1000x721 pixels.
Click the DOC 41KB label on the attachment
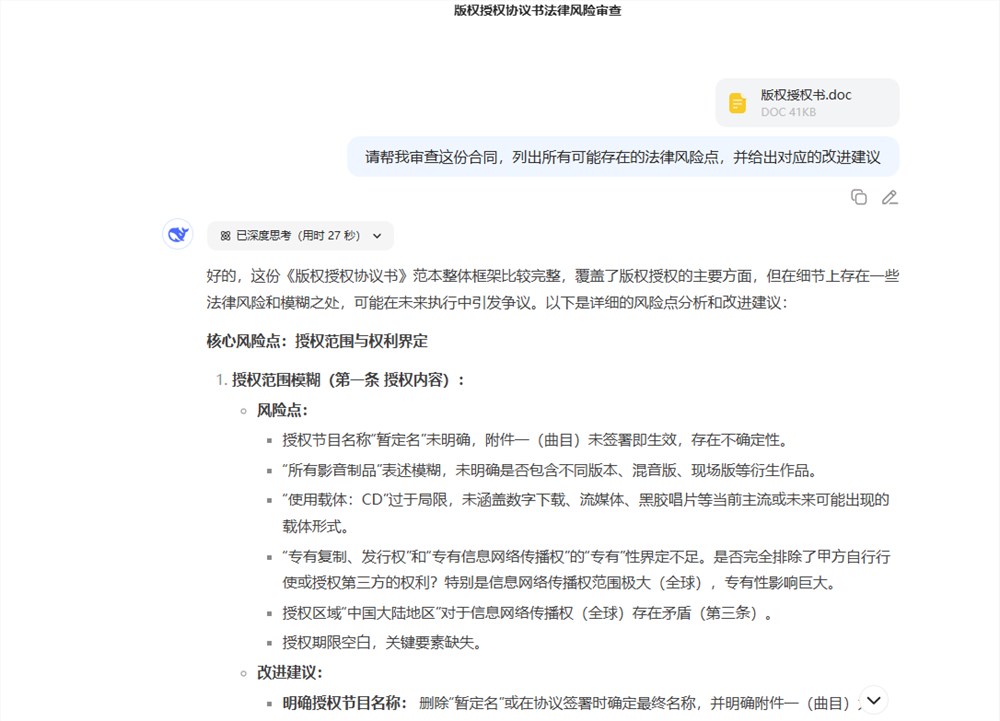coord(790,112)
